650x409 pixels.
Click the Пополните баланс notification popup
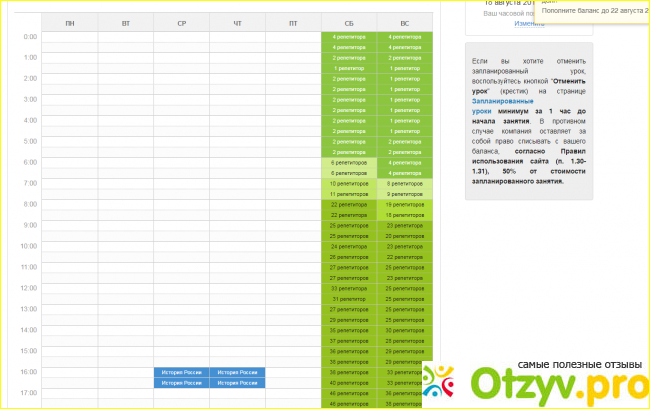(x=592, y=9)
